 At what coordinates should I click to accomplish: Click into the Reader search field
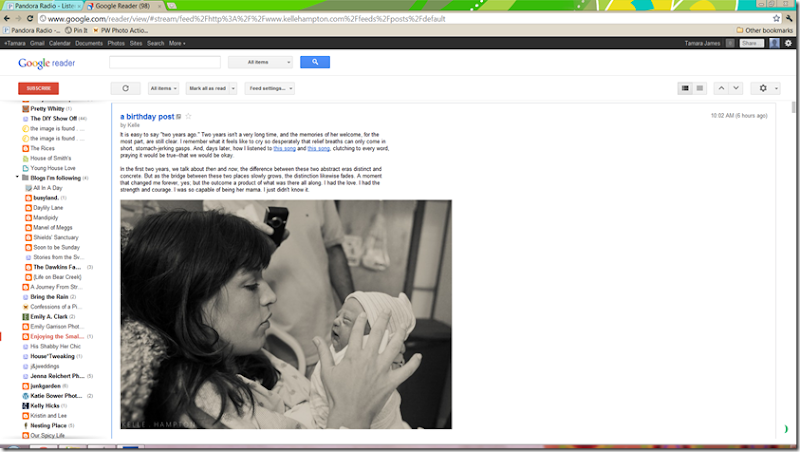click(x=165, y=62)
